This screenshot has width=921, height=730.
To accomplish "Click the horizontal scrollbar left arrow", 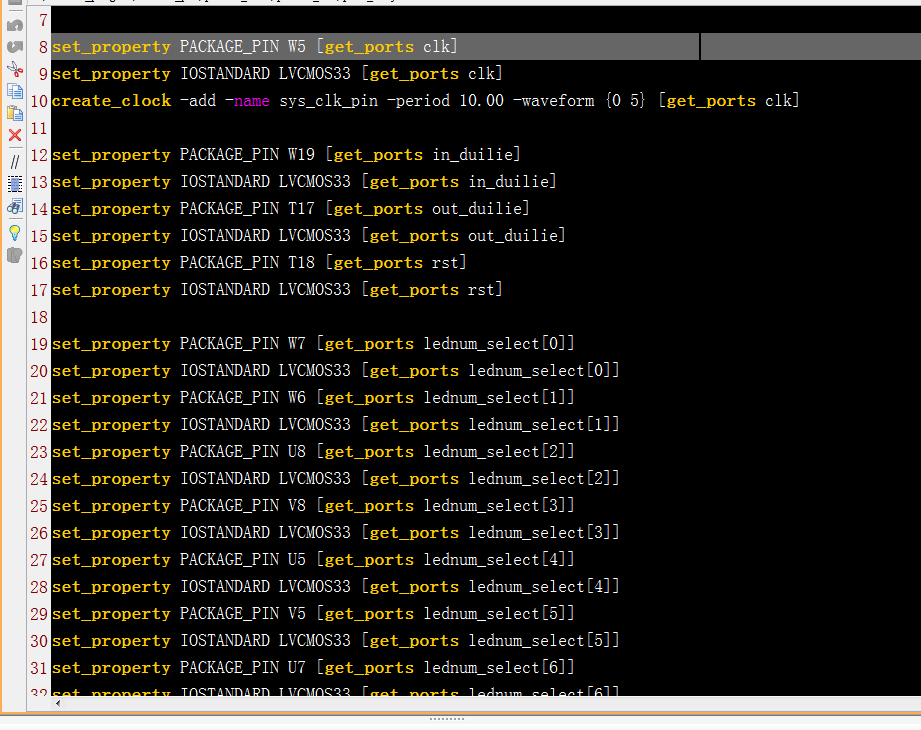I will pyautogui.click(x=58, y=703).
